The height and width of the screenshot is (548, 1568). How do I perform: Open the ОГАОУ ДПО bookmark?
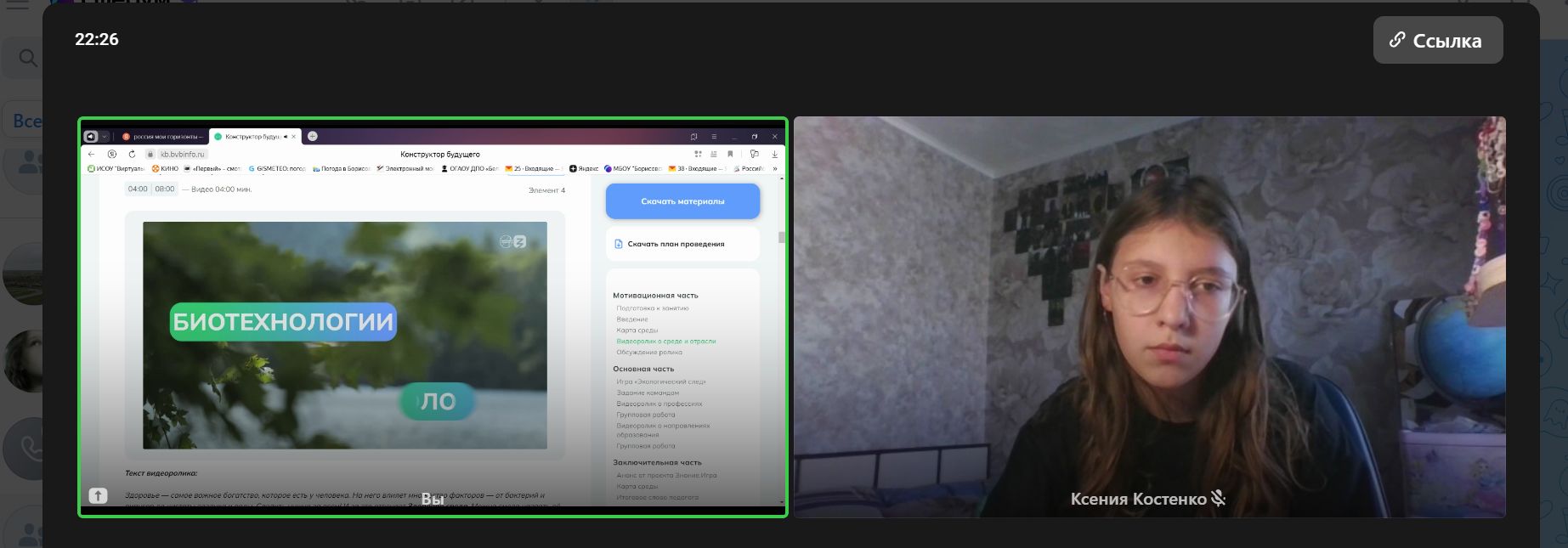[x=469, y=168]
